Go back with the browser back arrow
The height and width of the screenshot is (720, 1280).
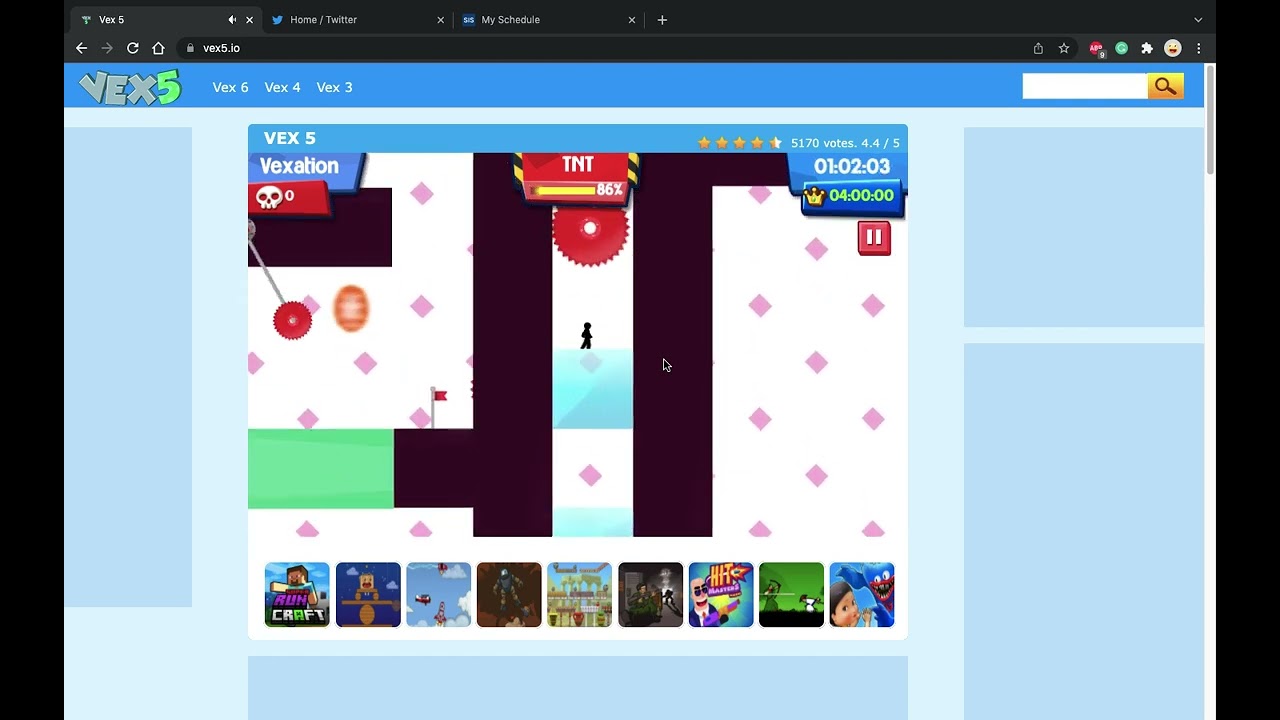coord(82,48)
